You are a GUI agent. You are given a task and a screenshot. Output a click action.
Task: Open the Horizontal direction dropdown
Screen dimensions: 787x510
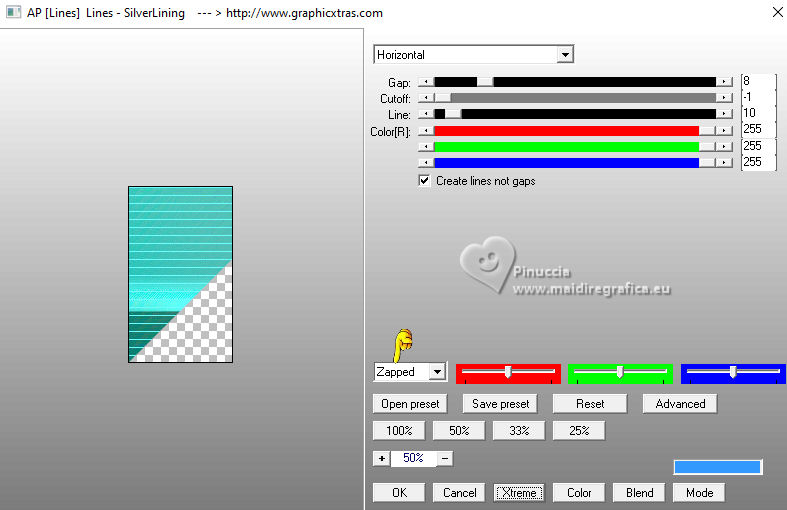pos(565,55)
